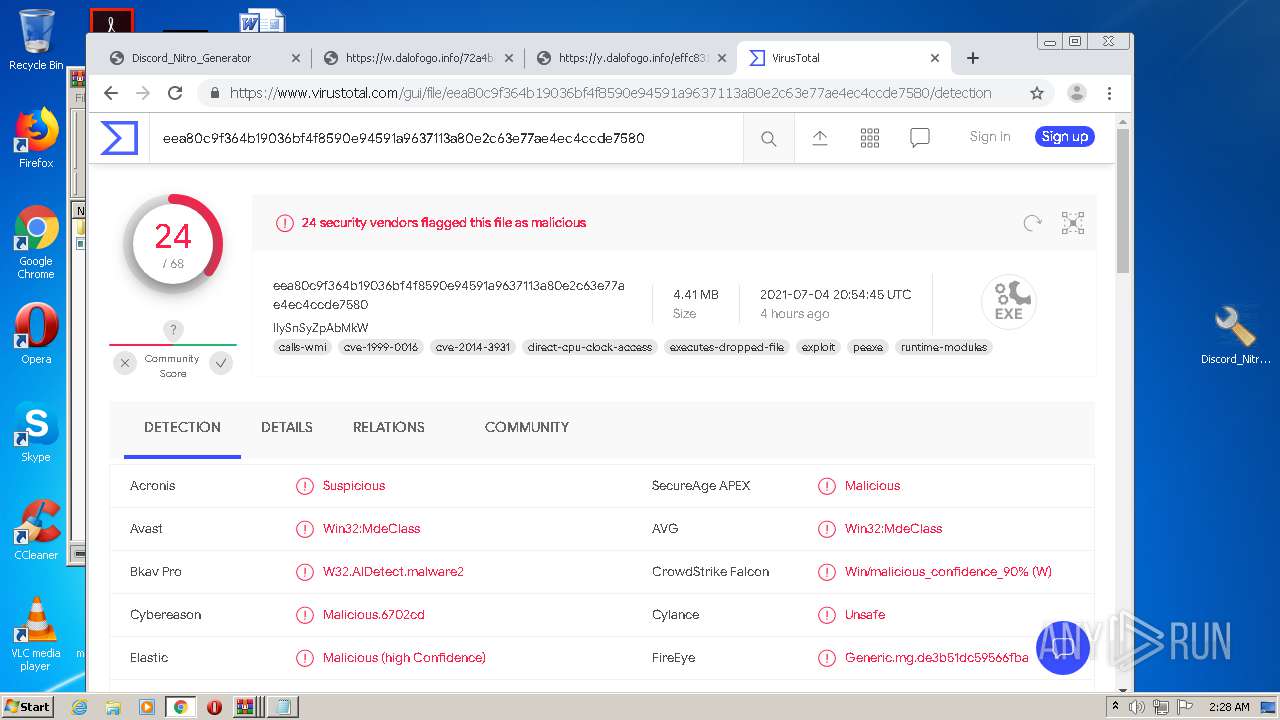Open Chrome profile avatar icon
This screenshot has width=1280, height=720.
click(x=1077, y=93)
